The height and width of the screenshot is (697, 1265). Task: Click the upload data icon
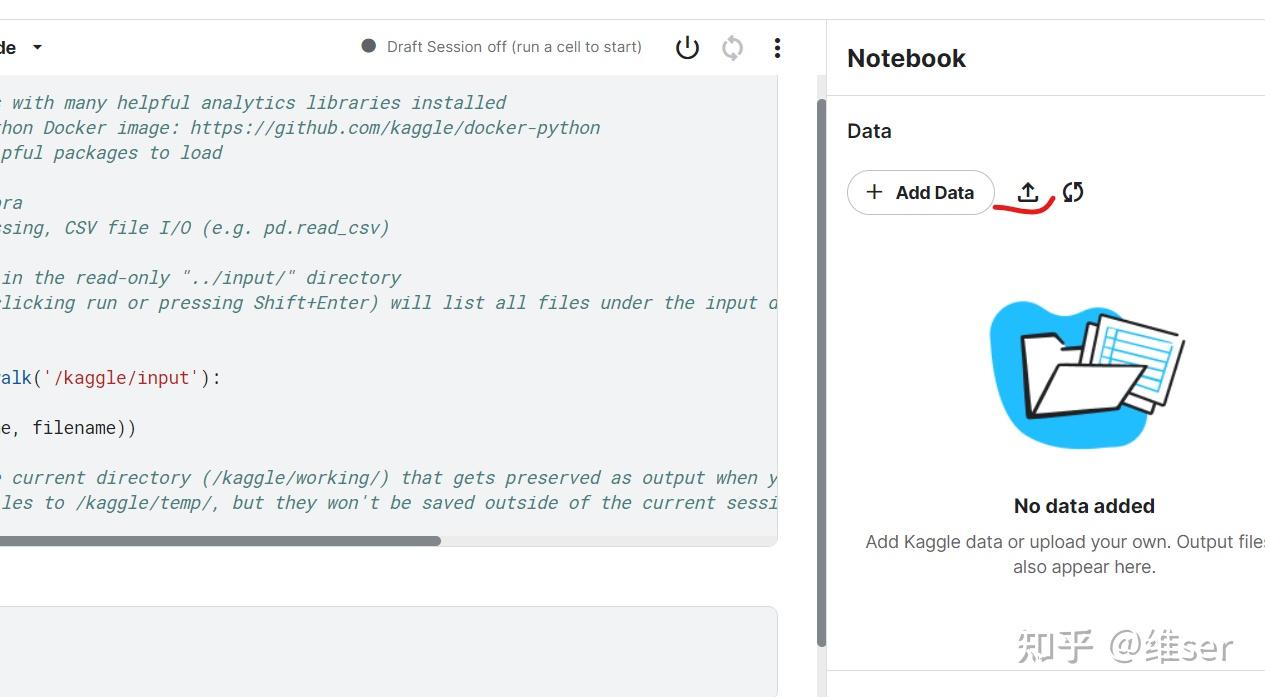coord(1028,192)
